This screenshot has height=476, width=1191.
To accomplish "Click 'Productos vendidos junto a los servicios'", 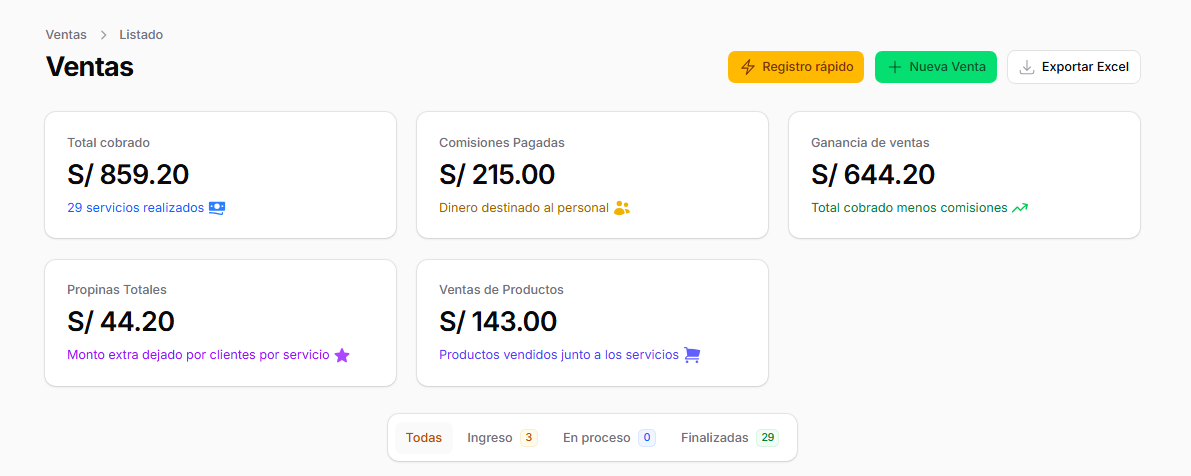I will tap(558, 355).
